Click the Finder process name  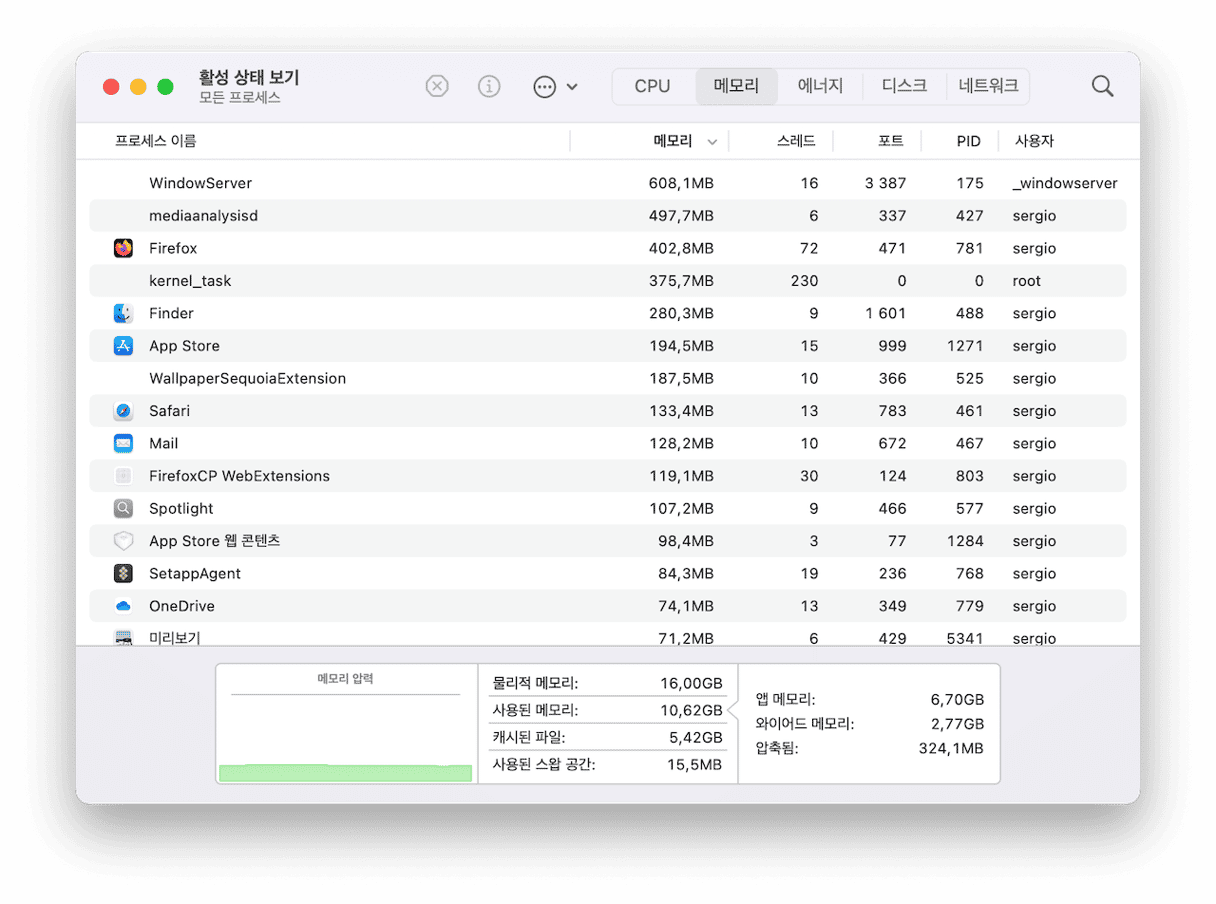click(x=171, y=313)
